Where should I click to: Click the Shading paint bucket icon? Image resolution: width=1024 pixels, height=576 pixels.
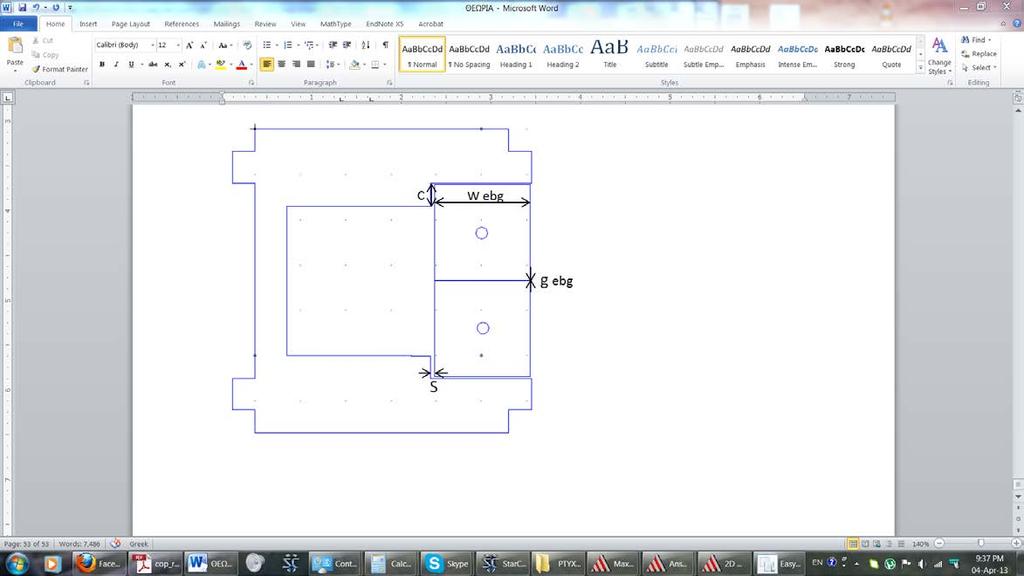(354, 64)
